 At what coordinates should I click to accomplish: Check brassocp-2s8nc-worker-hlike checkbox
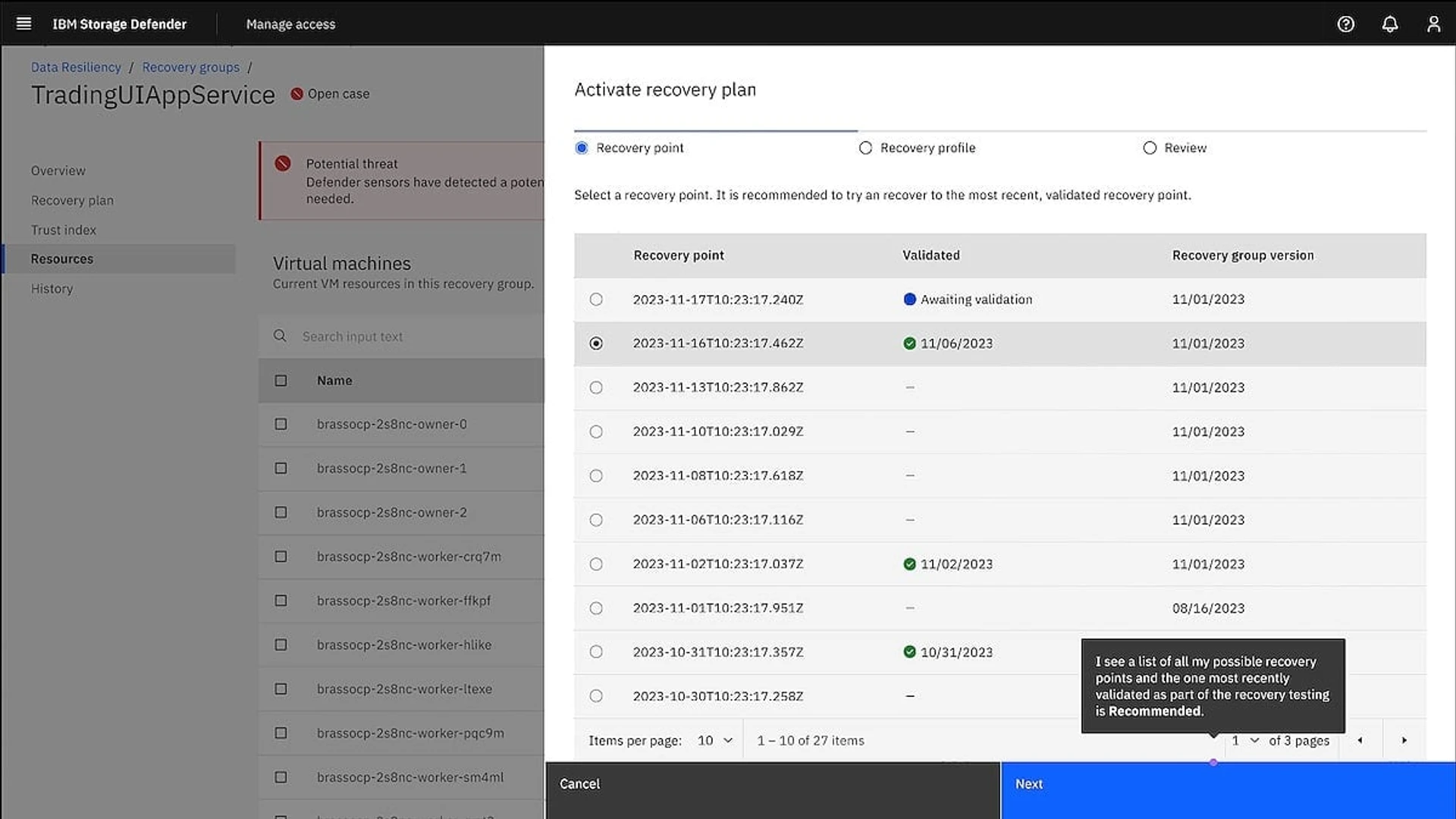point(281,645)
